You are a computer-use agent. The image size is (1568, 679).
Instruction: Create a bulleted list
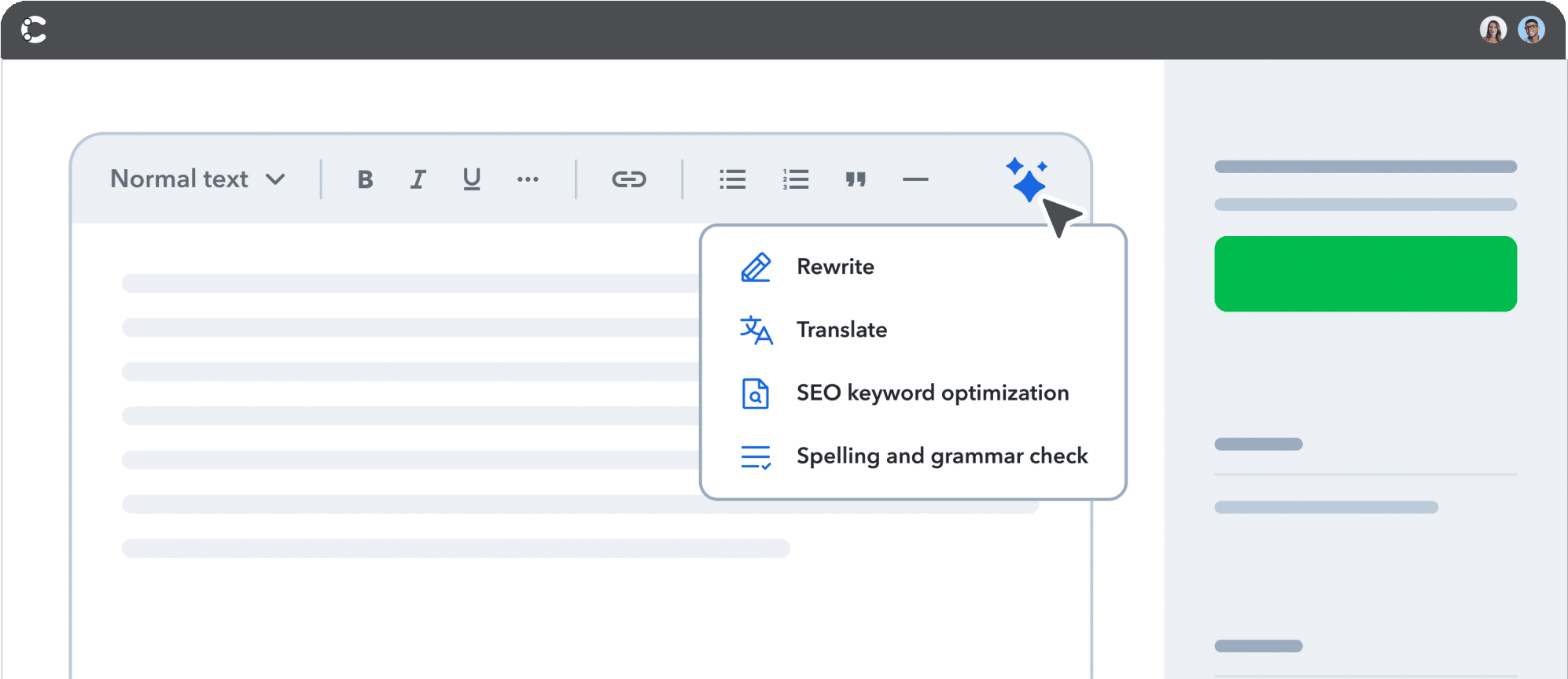coord(732,179)
